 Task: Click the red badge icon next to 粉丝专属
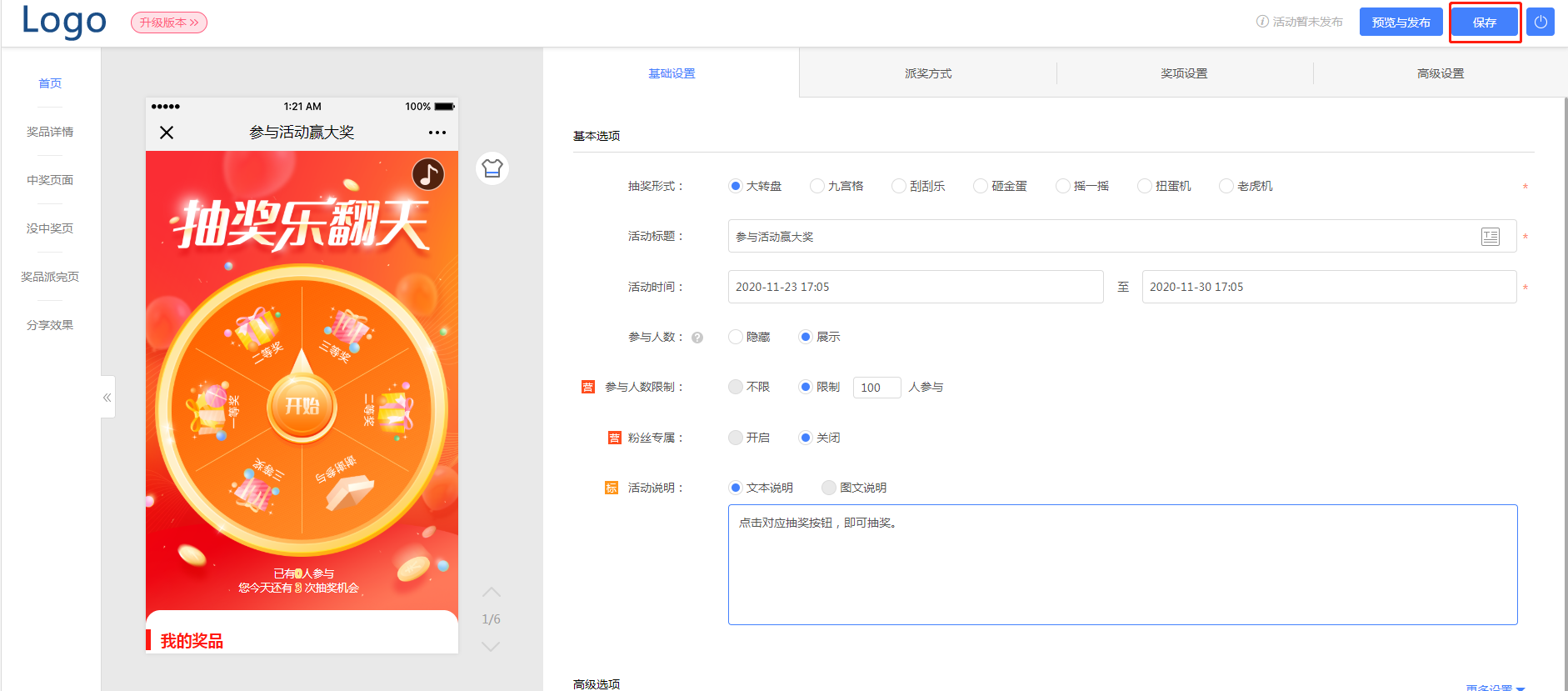click(615, 438)
